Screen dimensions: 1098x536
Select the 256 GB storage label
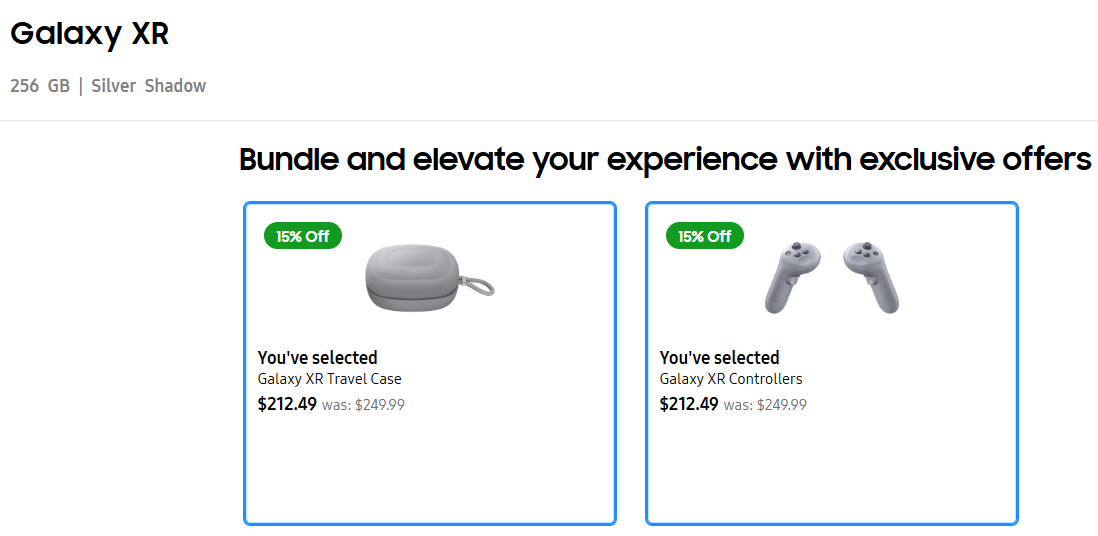point(40,86)
